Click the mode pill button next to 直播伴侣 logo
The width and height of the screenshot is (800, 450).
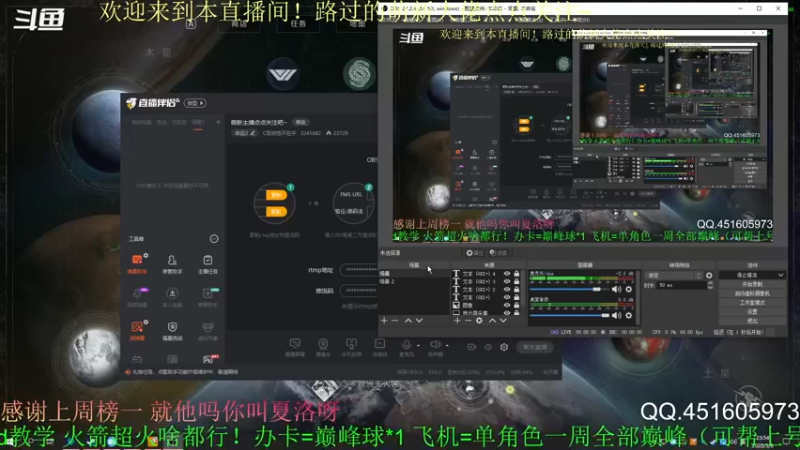pyautogui.click(x=195, y=103)
